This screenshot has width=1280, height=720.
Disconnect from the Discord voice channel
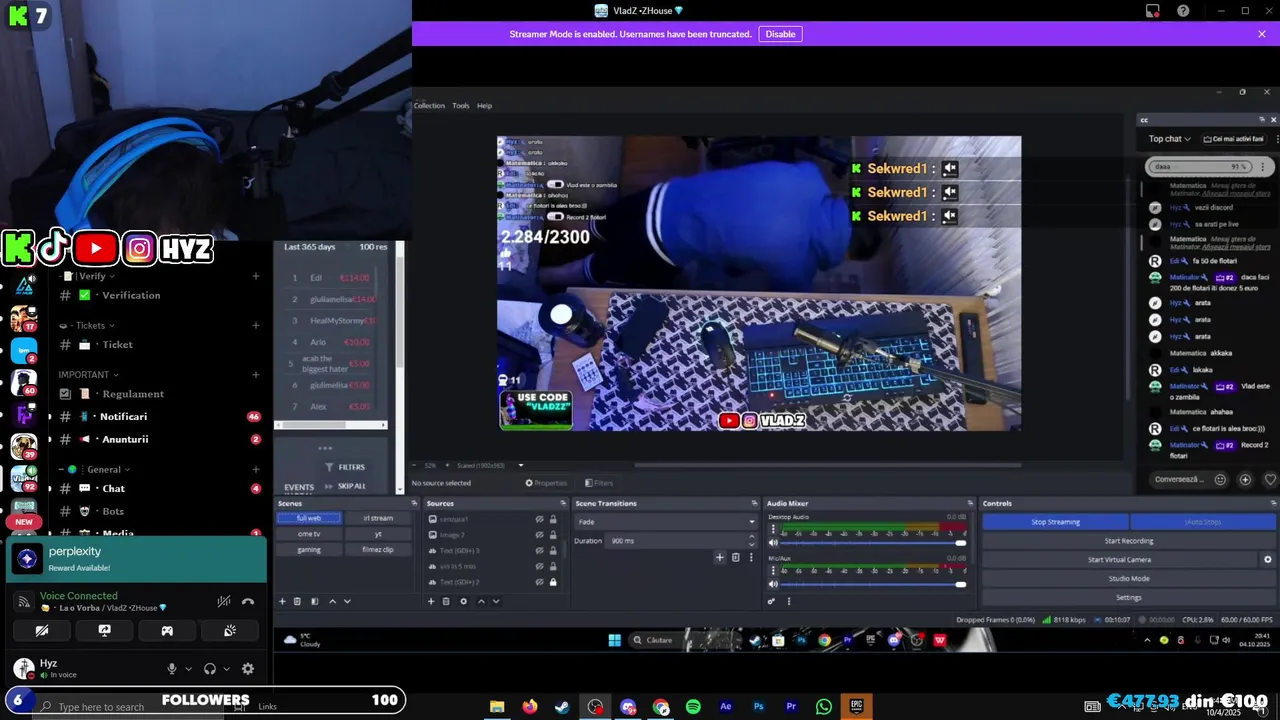248,601
